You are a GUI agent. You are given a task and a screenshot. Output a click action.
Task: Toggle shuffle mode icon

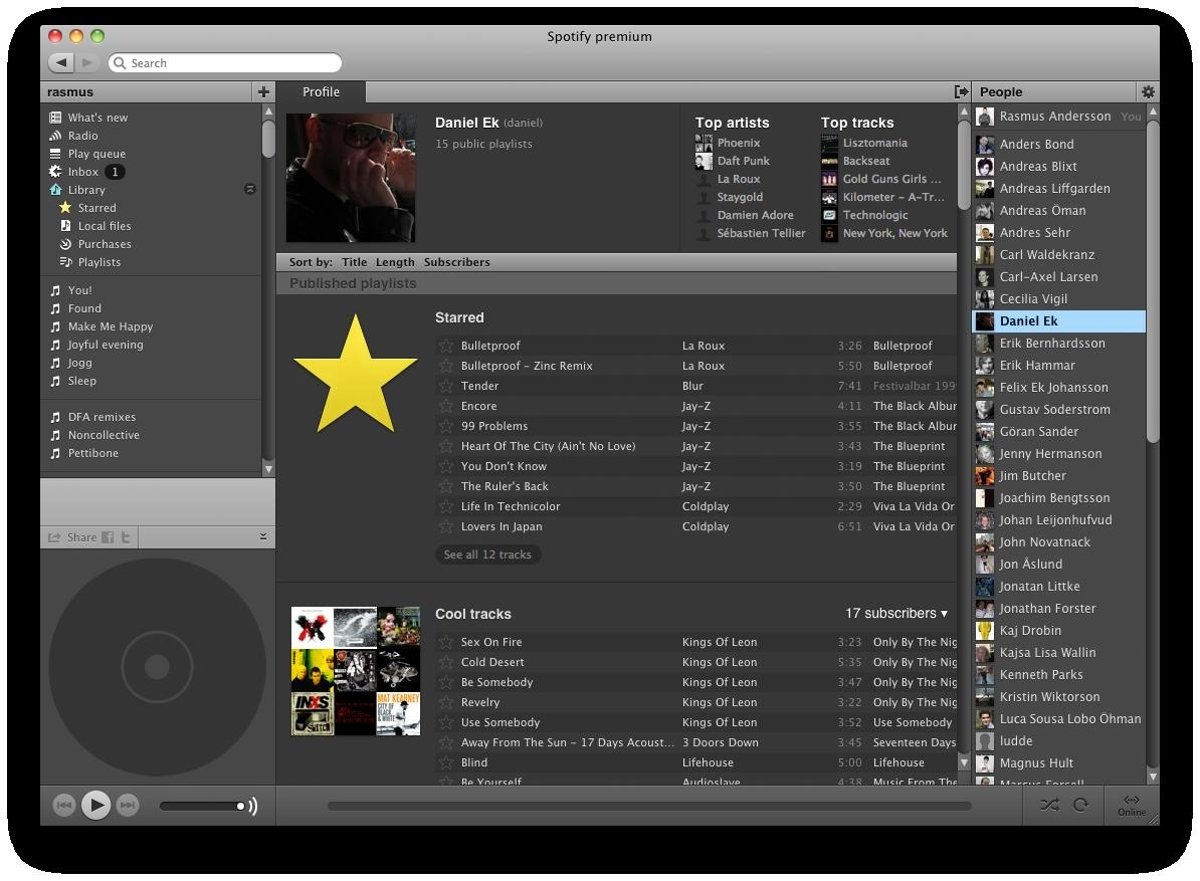coord(1048,805)
